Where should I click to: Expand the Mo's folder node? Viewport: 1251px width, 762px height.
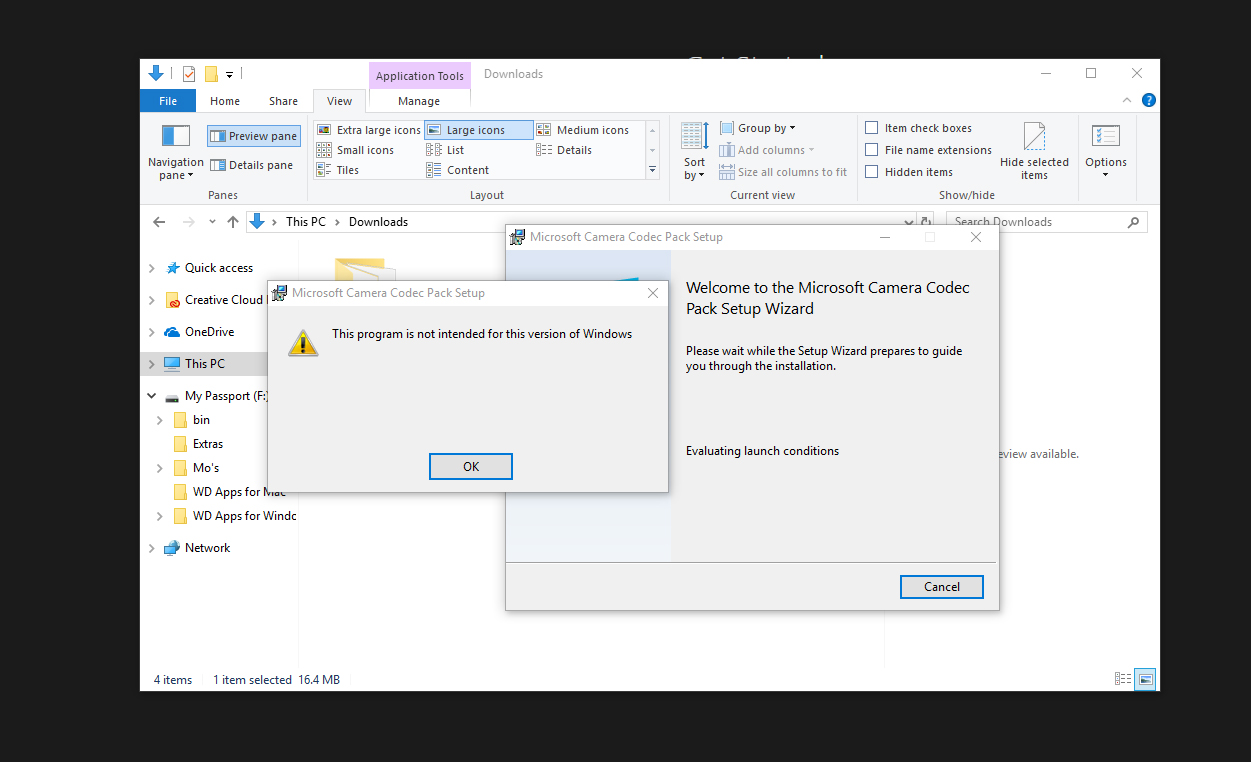160,468
